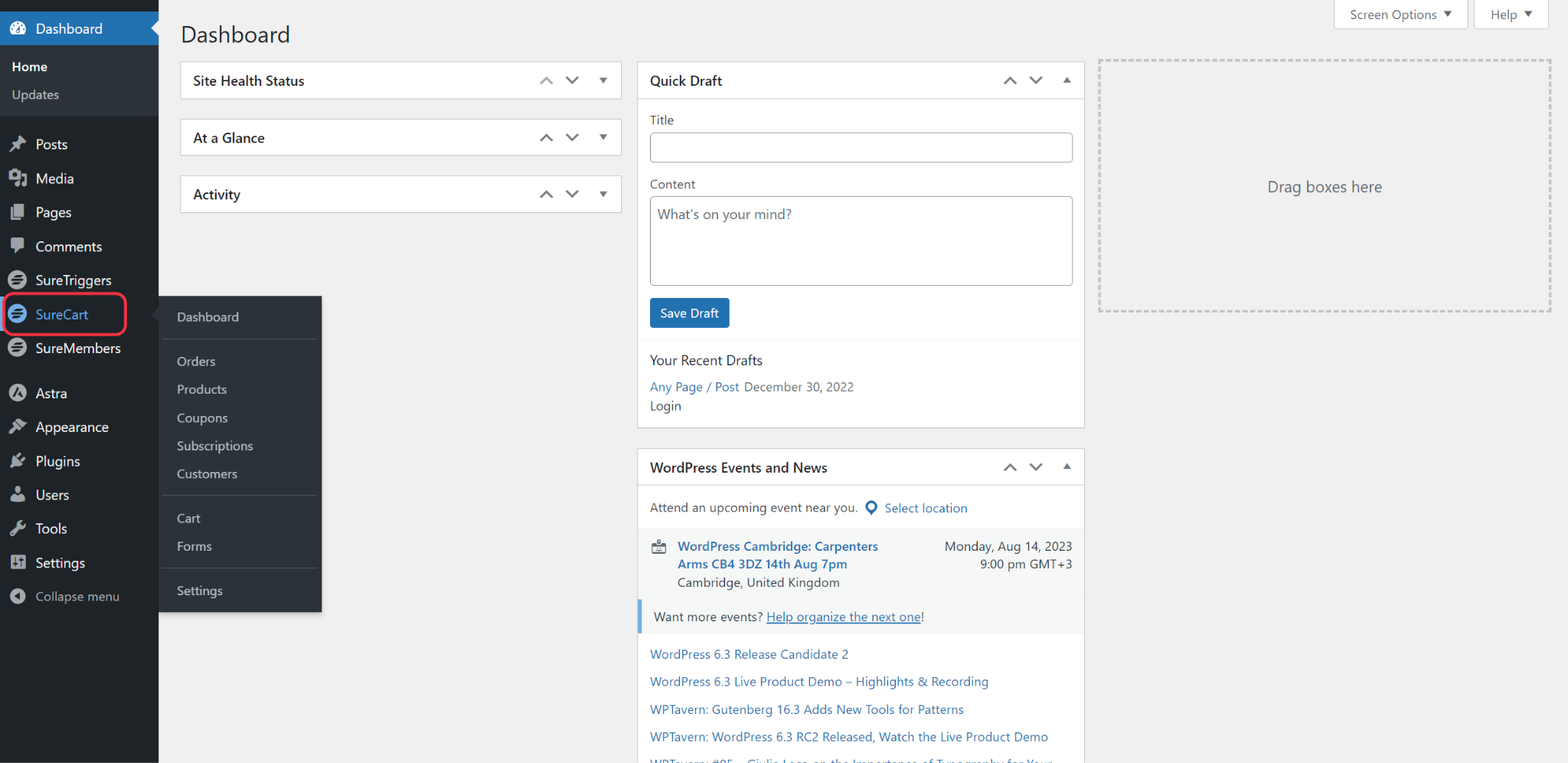Collapse the Quick Draft widget
Viewport: 1568px width, 763px height.
pyautogui.click(x=1067, y=80)
